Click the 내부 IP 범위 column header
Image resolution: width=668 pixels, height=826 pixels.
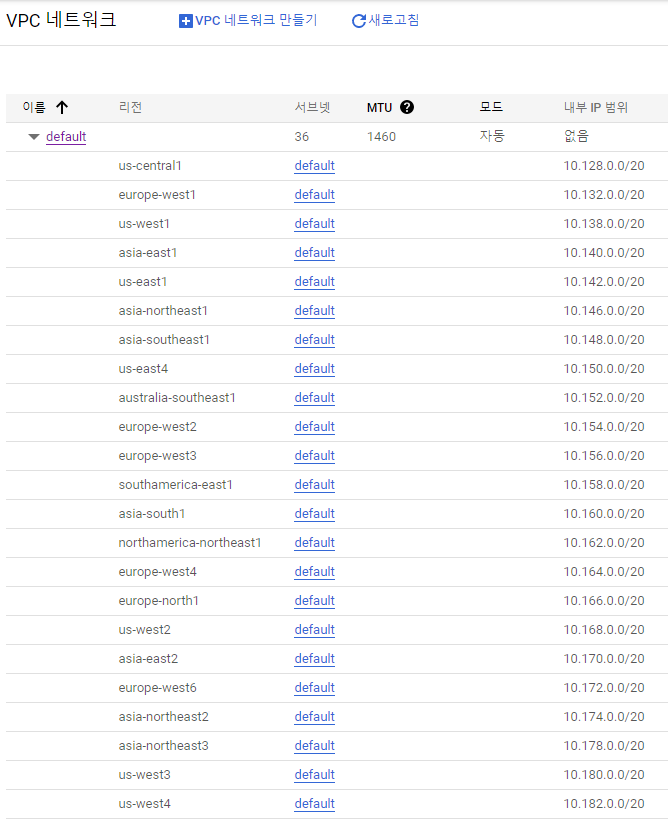(596, 107)
